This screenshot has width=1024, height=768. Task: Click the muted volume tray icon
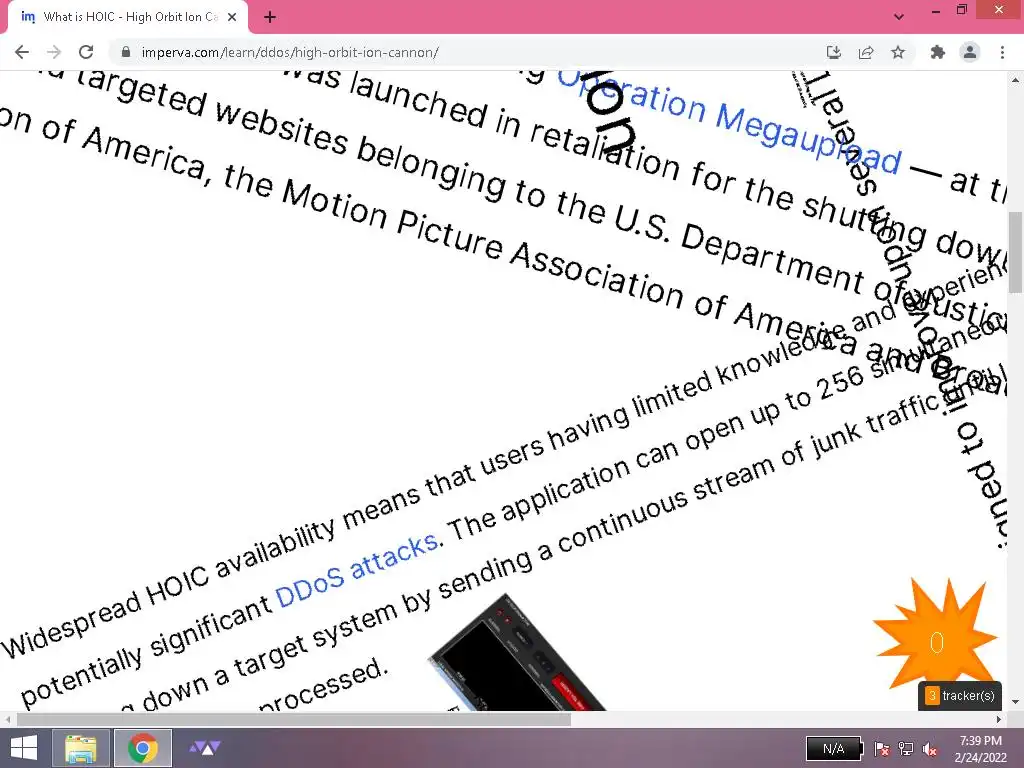coord(929,749)
